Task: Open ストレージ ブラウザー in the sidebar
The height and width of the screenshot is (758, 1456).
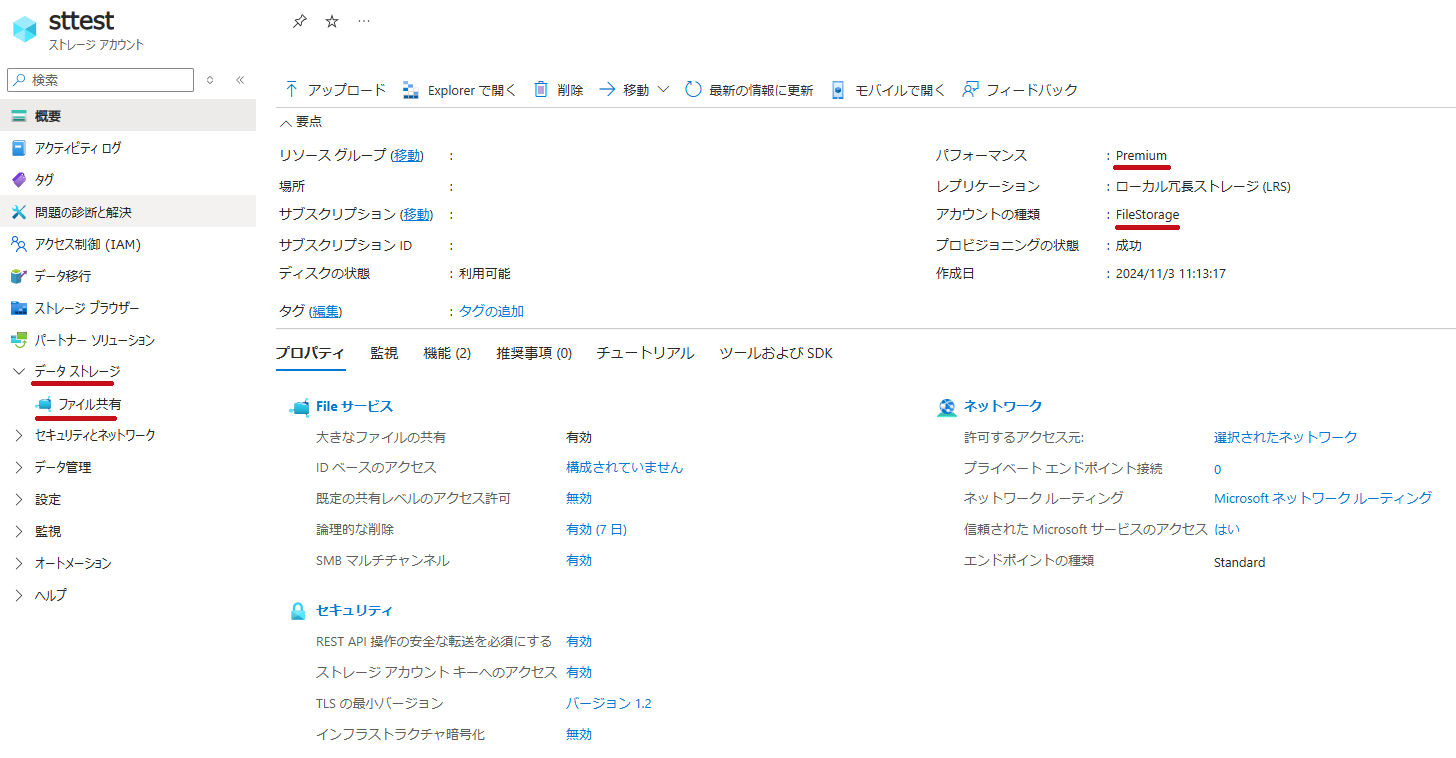Action: click(128, 308)
